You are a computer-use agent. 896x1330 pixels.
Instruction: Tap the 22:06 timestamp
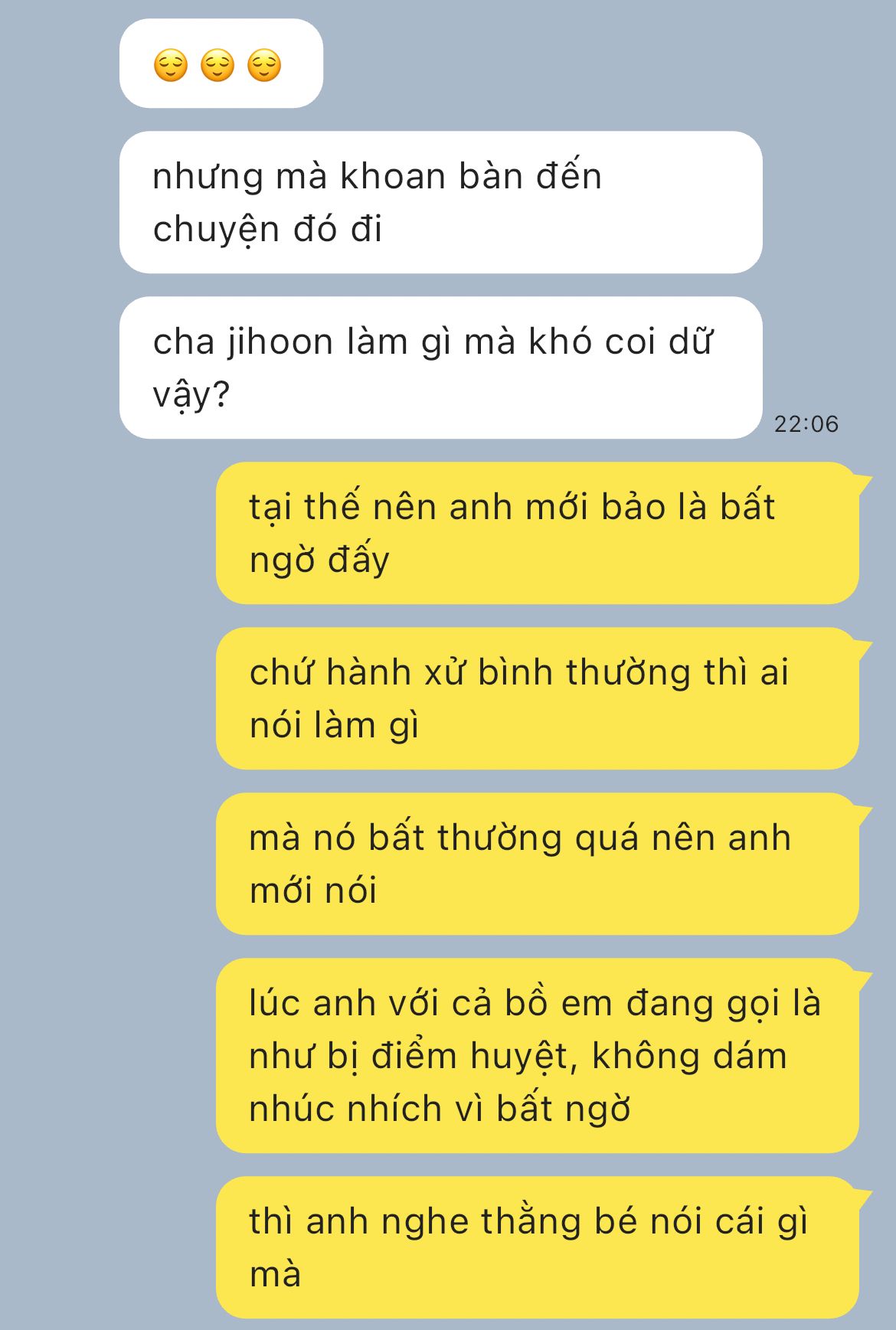(806, 423)
